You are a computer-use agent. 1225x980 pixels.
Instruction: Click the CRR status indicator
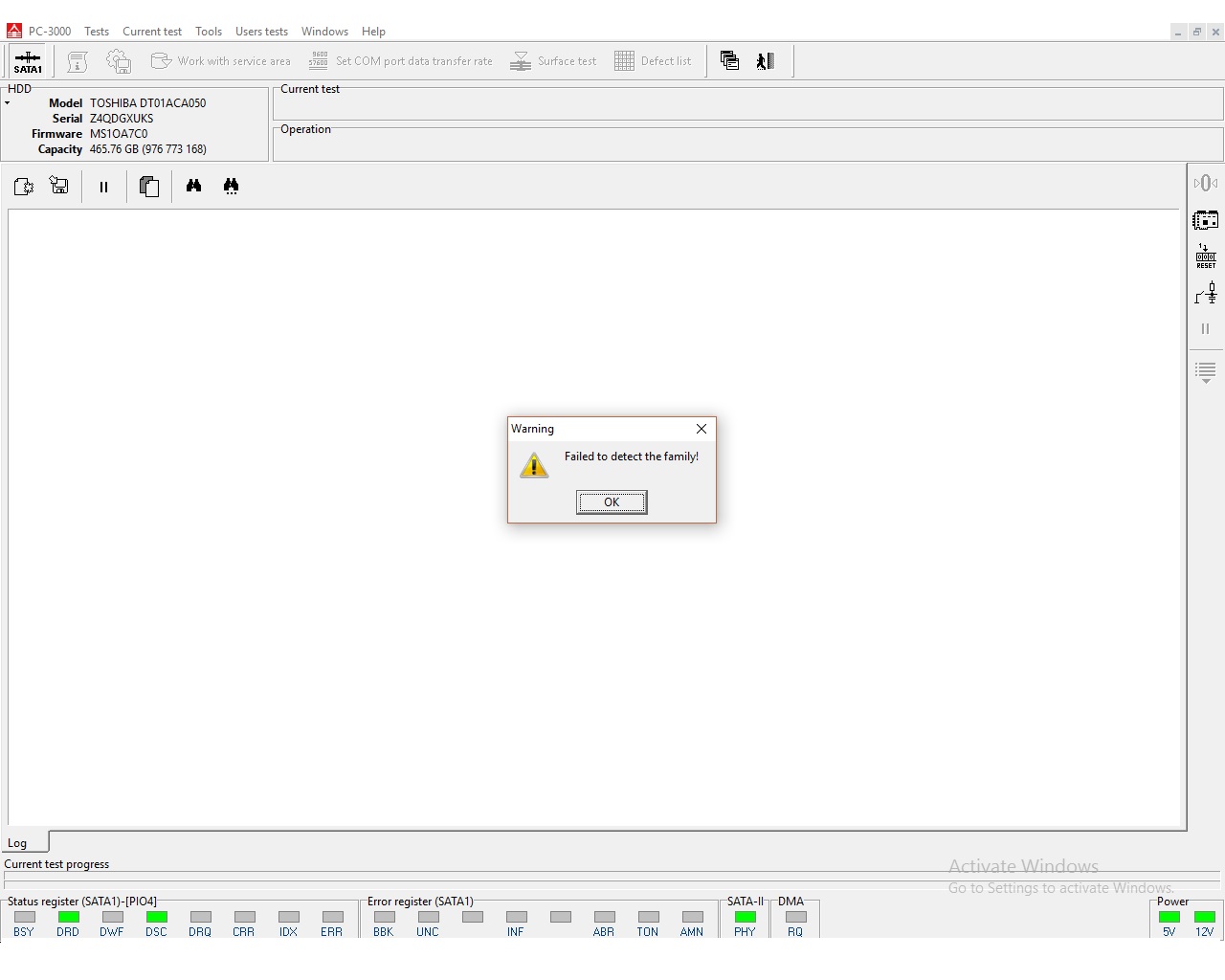244,924
